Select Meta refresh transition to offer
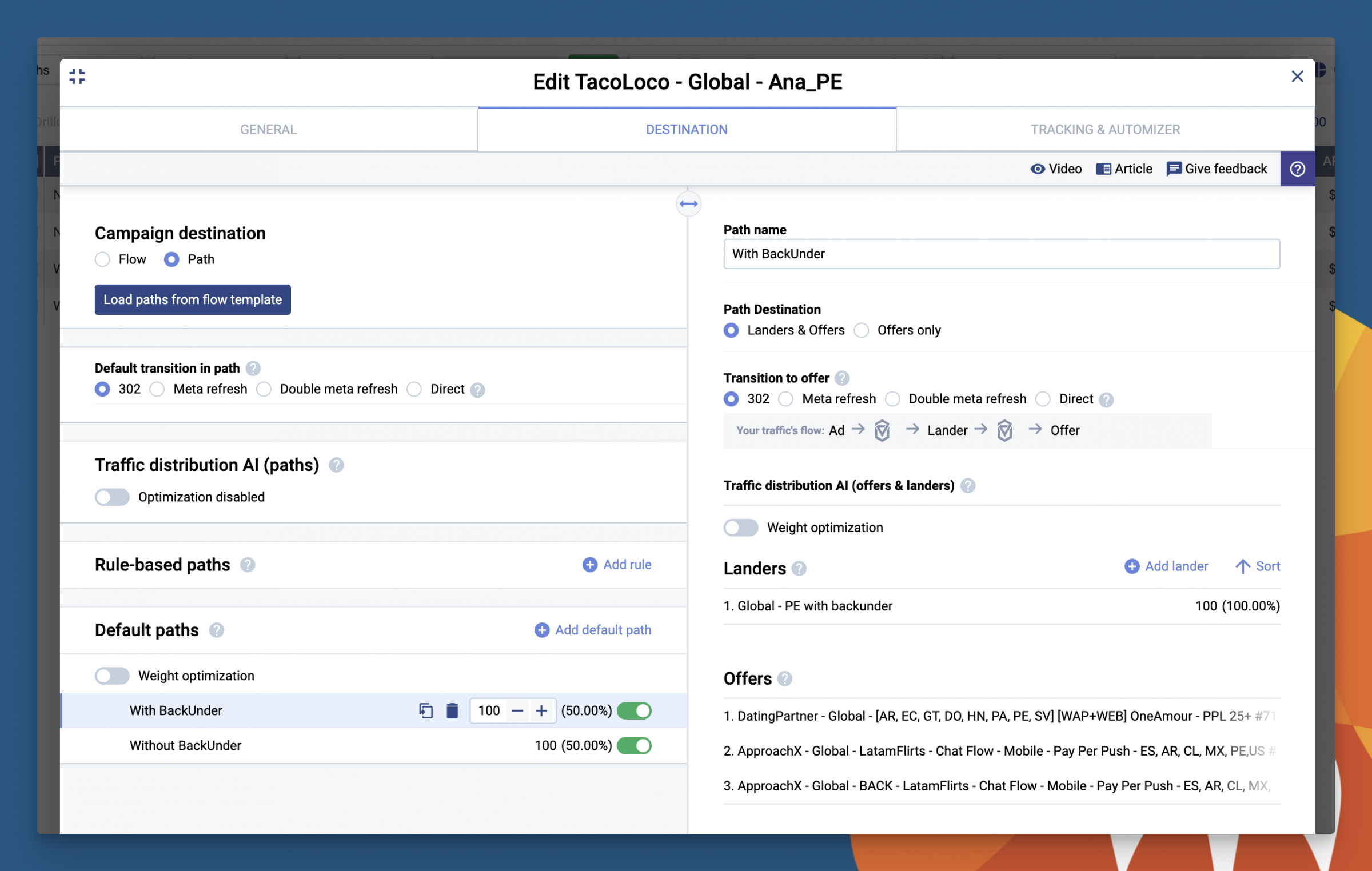This screenshot has width=1372, height=871. pos(786,399)
